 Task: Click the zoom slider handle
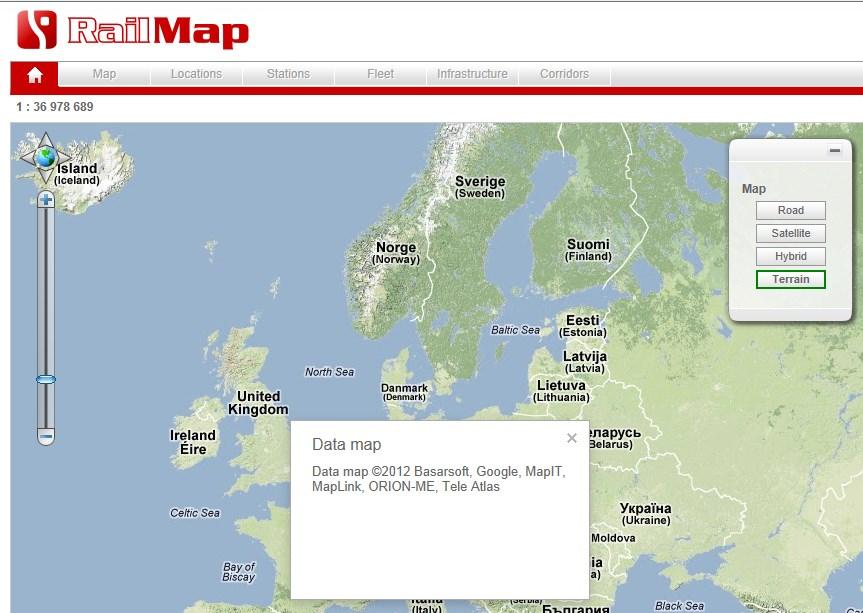pos(46,379)
